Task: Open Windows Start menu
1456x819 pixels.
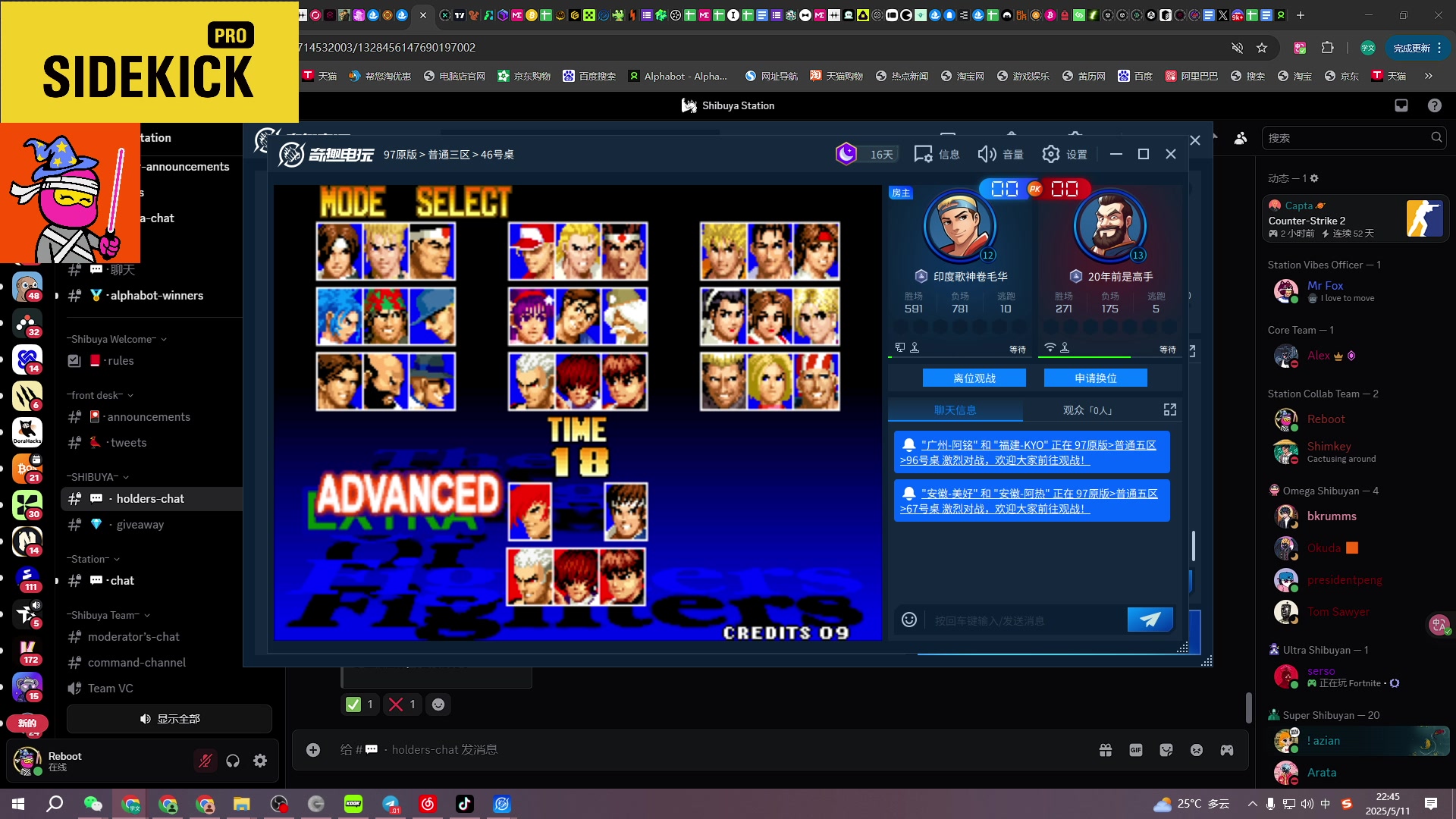Action: coord(18,804)
